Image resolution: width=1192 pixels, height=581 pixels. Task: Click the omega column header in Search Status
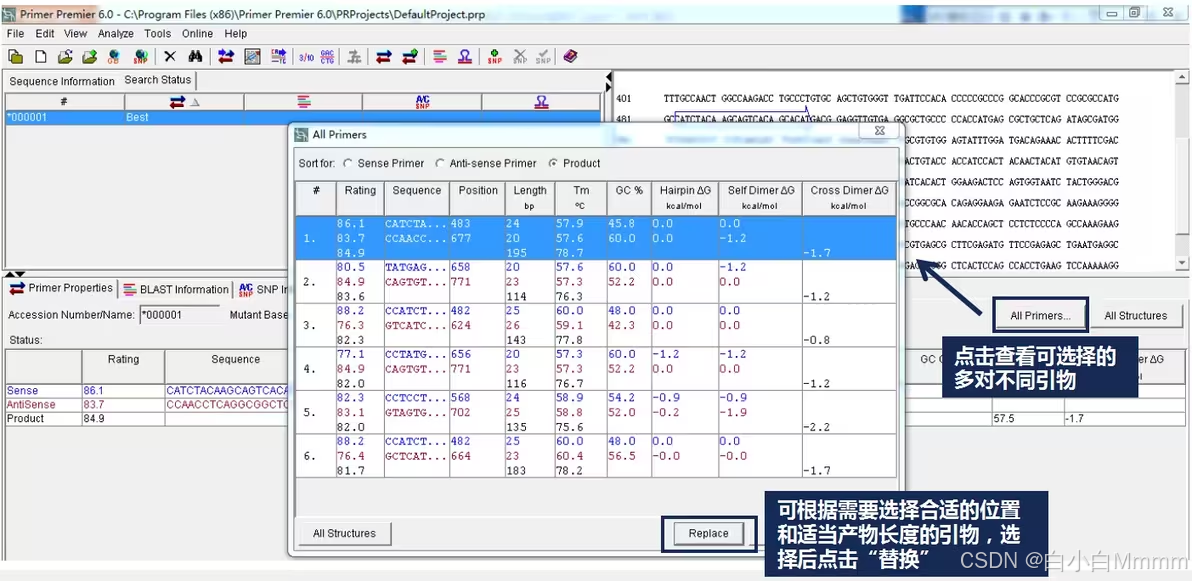click(x=541, y=102)
